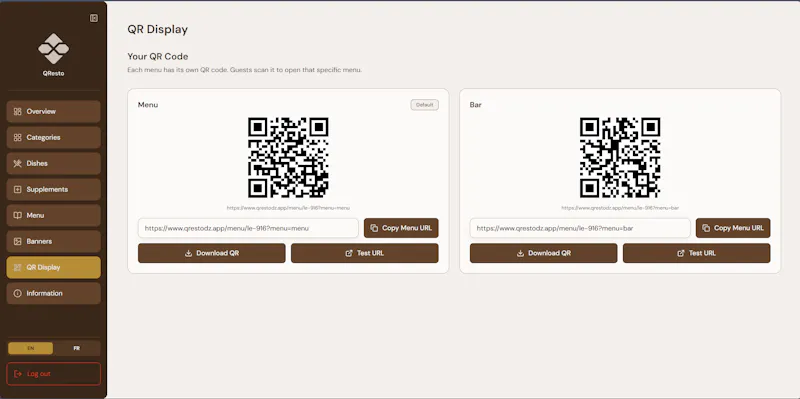Click the QResto diamond logo
The image size is (800, 399).
pos(54,49)
